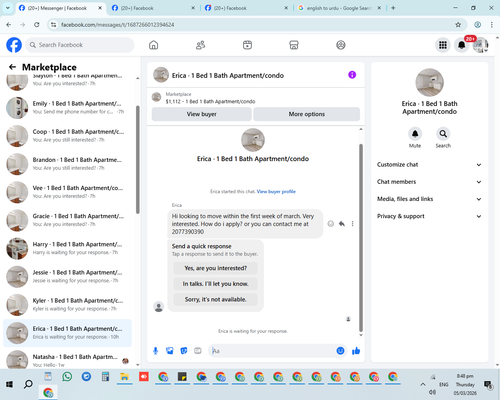Open the Home feed icon
Viewport: 500px width, 400px height.
[x=153, y=45]
